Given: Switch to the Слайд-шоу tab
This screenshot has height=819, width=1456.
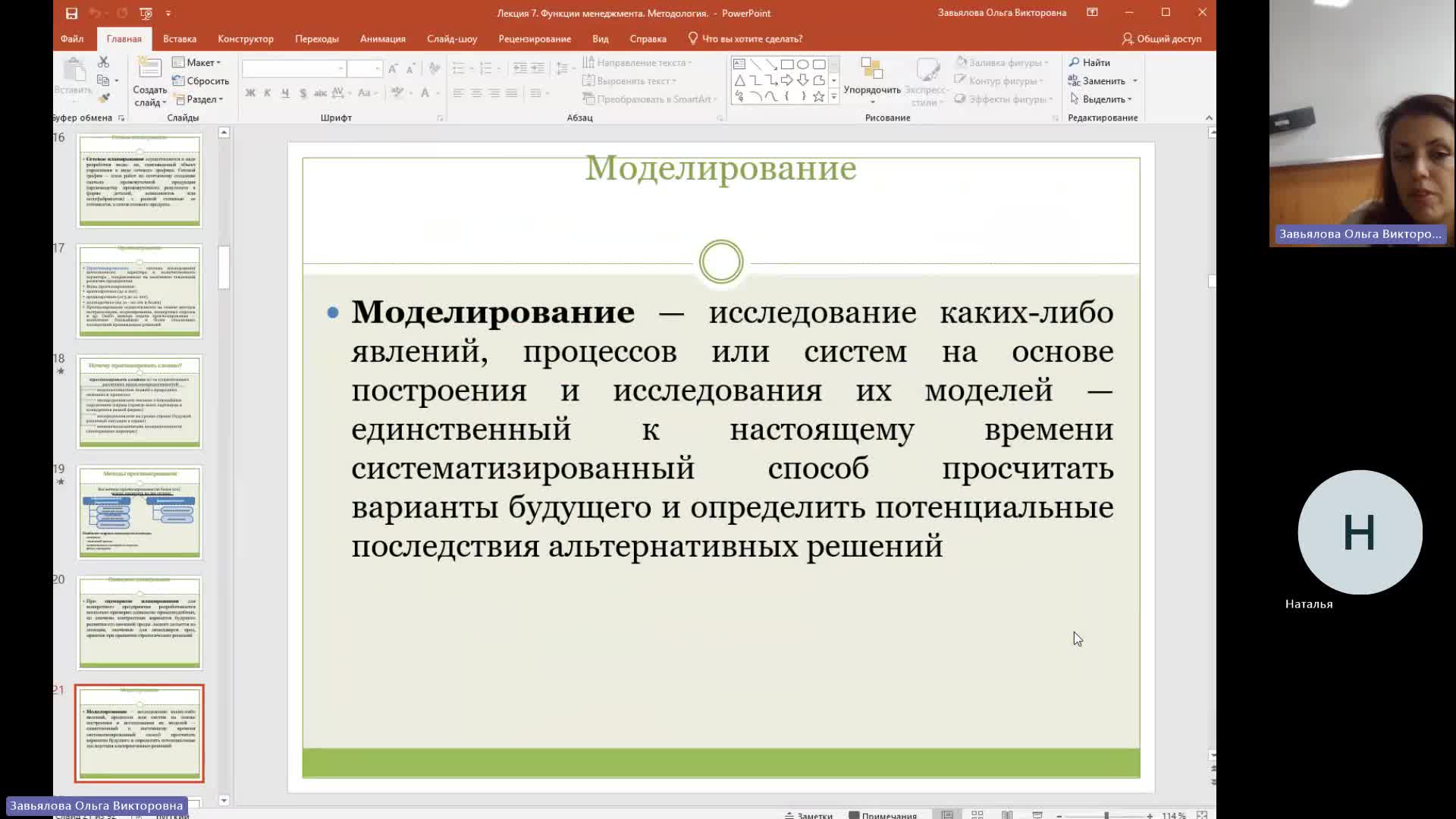Looking at the screenshot, I should [x=452, y=39].
